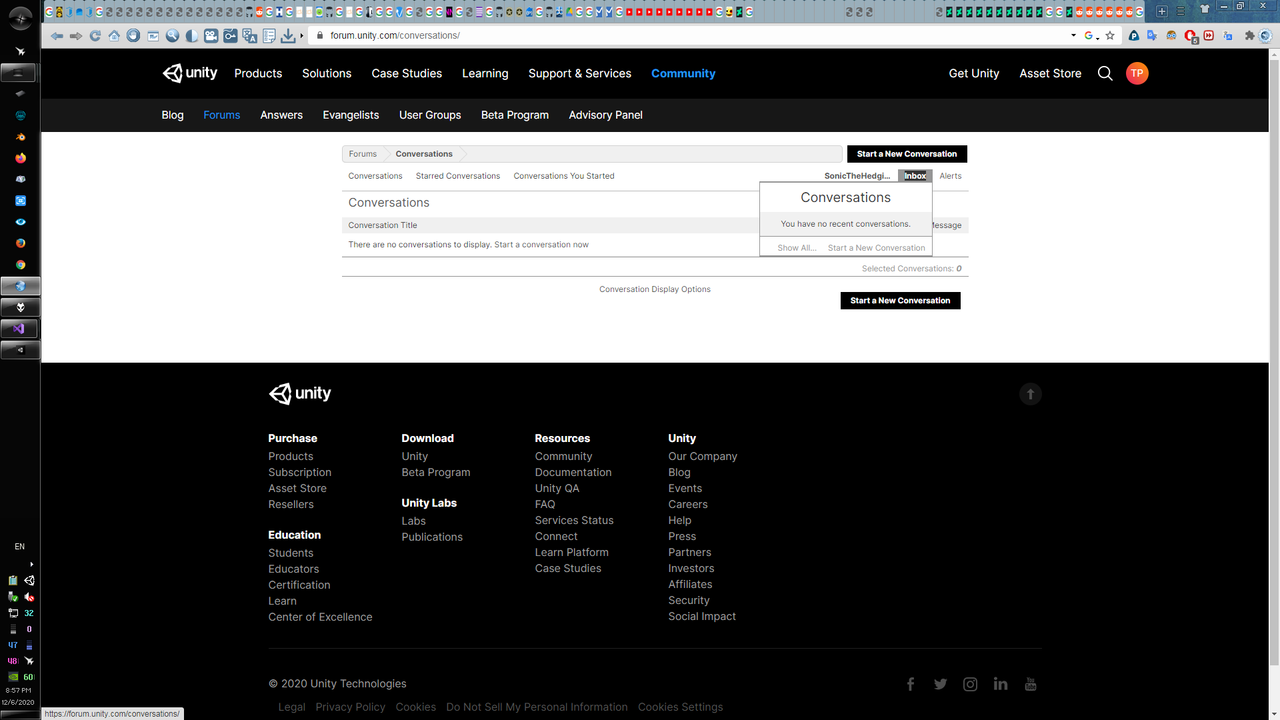Click Start a New Conversation in popup
This screenshot has height=720, width=1280.
[876, 248]
